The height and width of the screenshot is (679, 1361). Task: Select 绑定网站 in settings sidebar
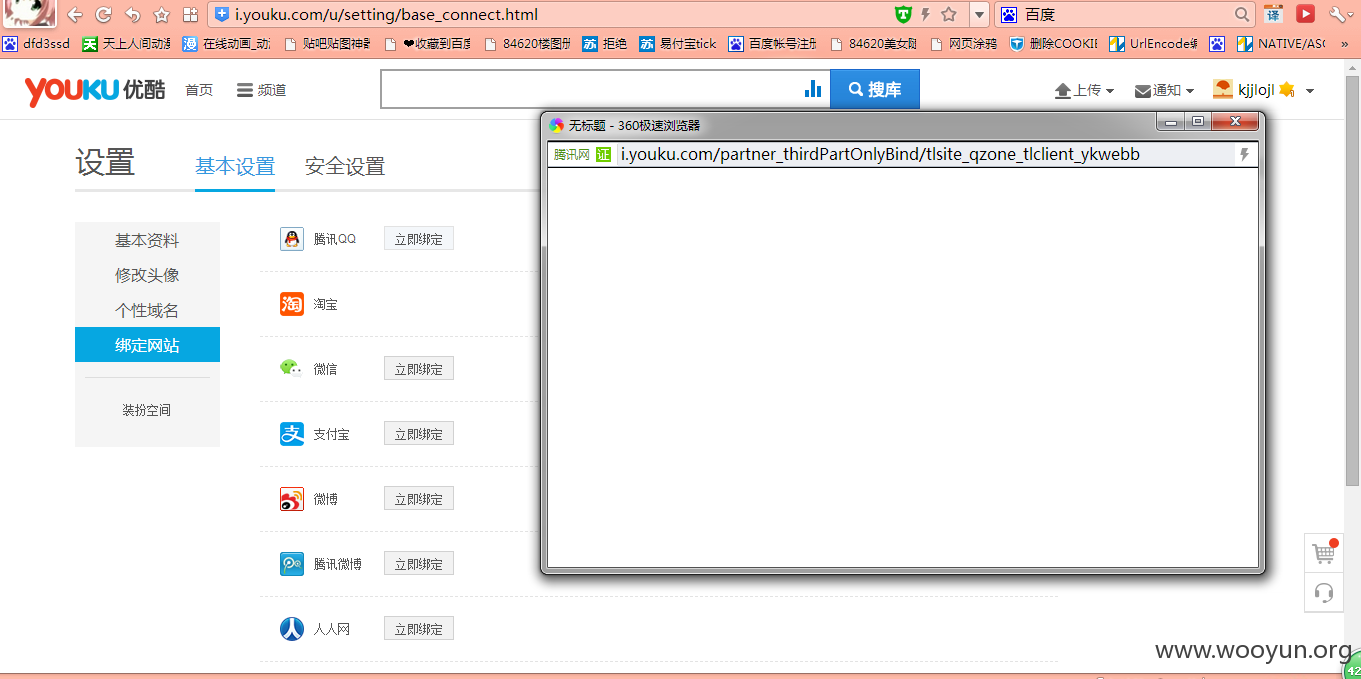point(147,345)
